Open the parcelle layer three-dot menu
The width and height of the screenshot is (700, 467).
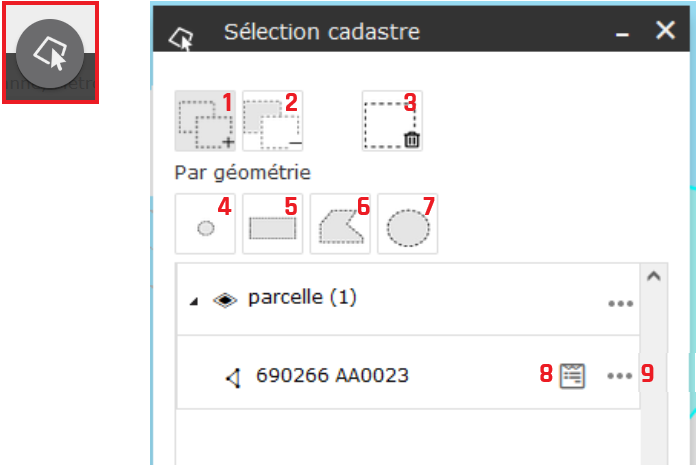621,304
